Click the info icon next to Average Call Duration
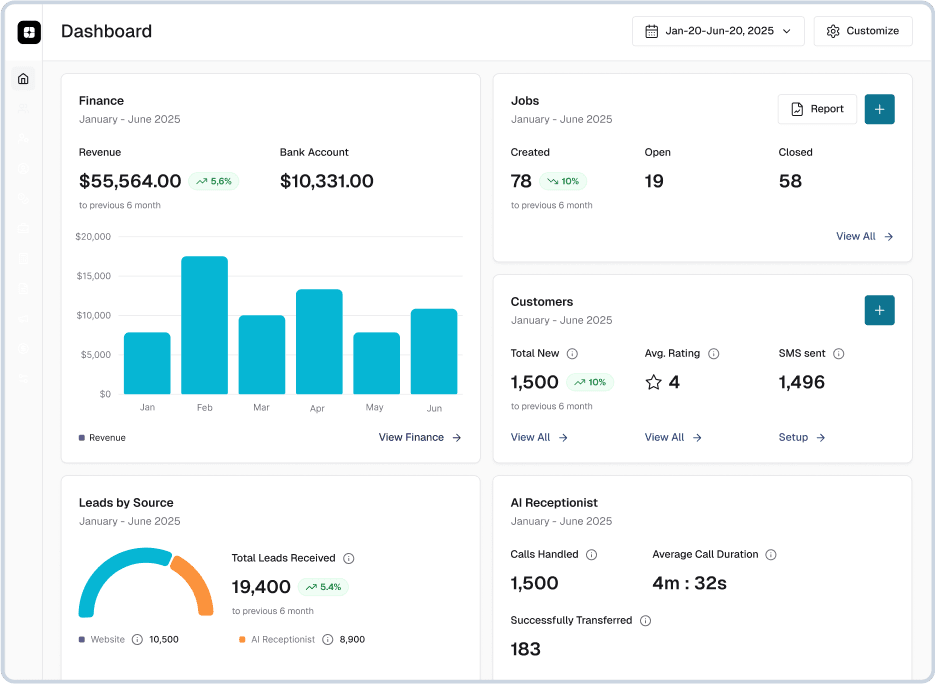The width and height of the screenshot is (935, 684). click(x=770, y=555)
